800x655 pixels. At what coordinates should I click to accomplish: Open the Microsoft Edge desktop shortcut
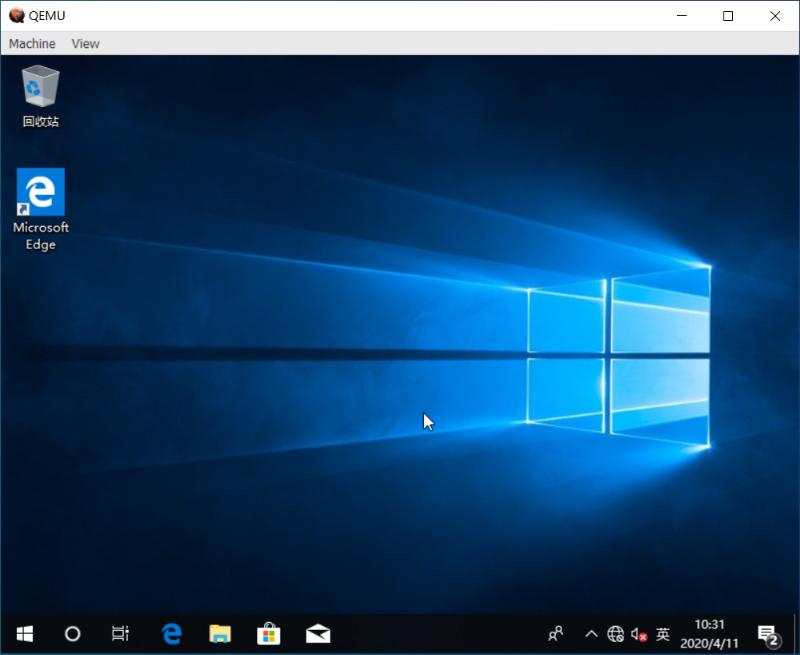[x=39, y=190]
